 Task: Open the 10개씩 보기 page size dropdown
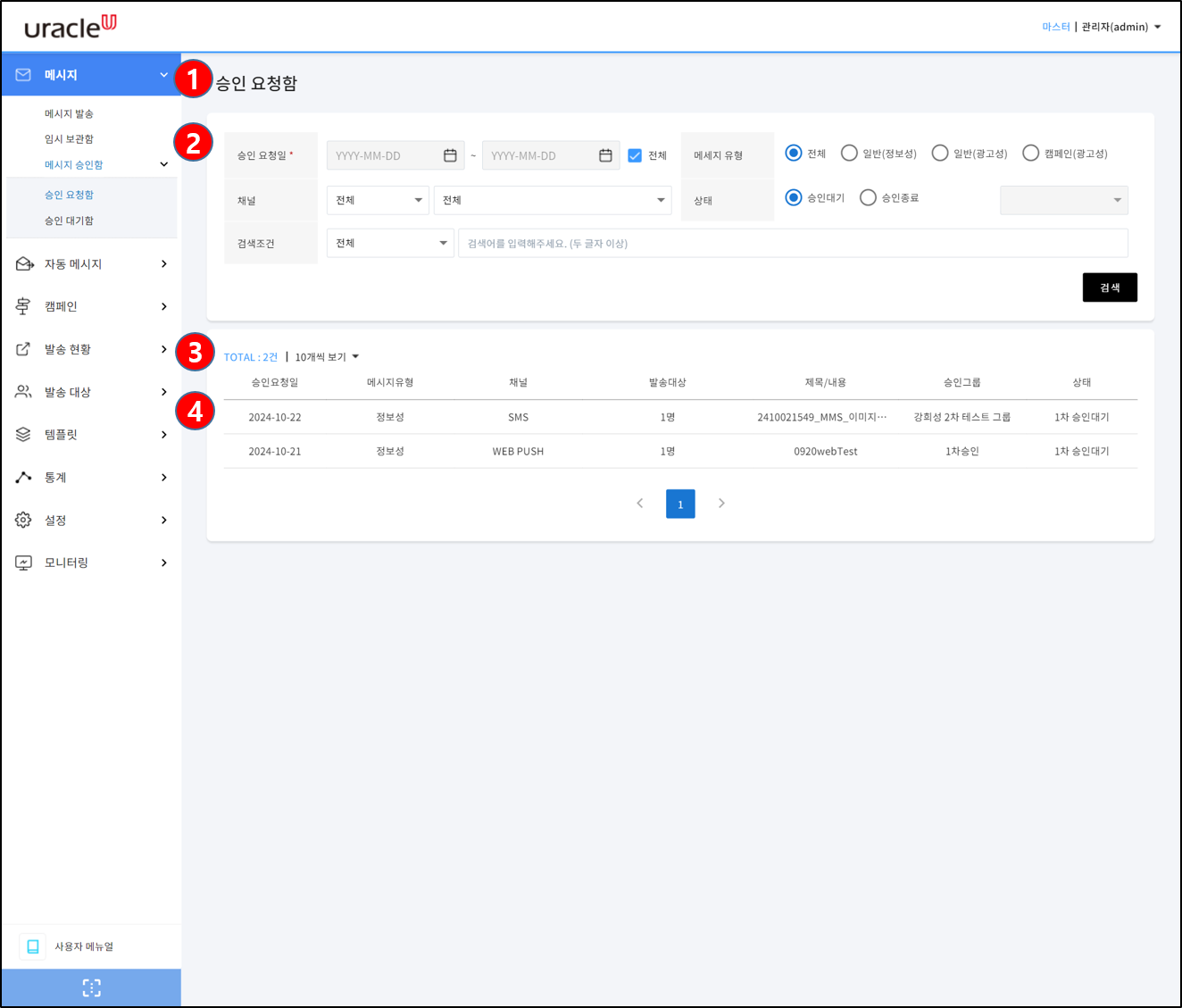click(327, 357)
